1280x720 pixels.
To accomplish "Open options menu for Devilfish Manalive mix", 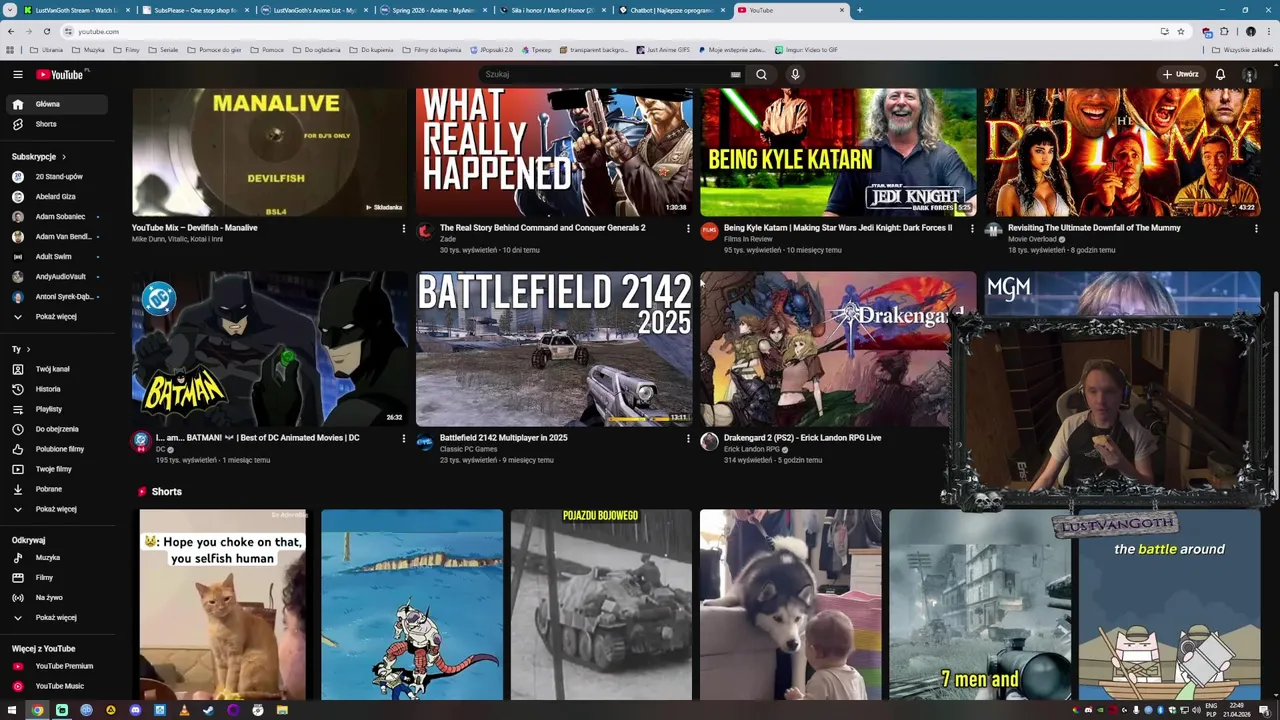I will 404,229.
